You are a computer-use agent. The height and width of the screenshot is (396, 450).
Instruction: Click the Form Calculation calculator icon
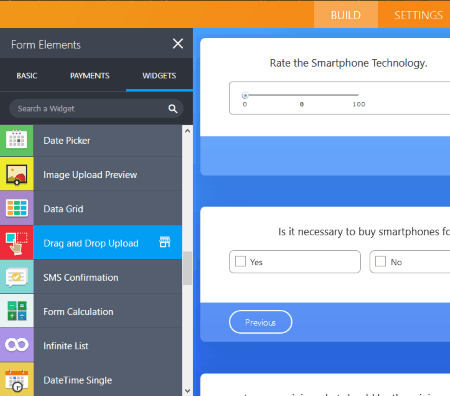pos(17,311)
